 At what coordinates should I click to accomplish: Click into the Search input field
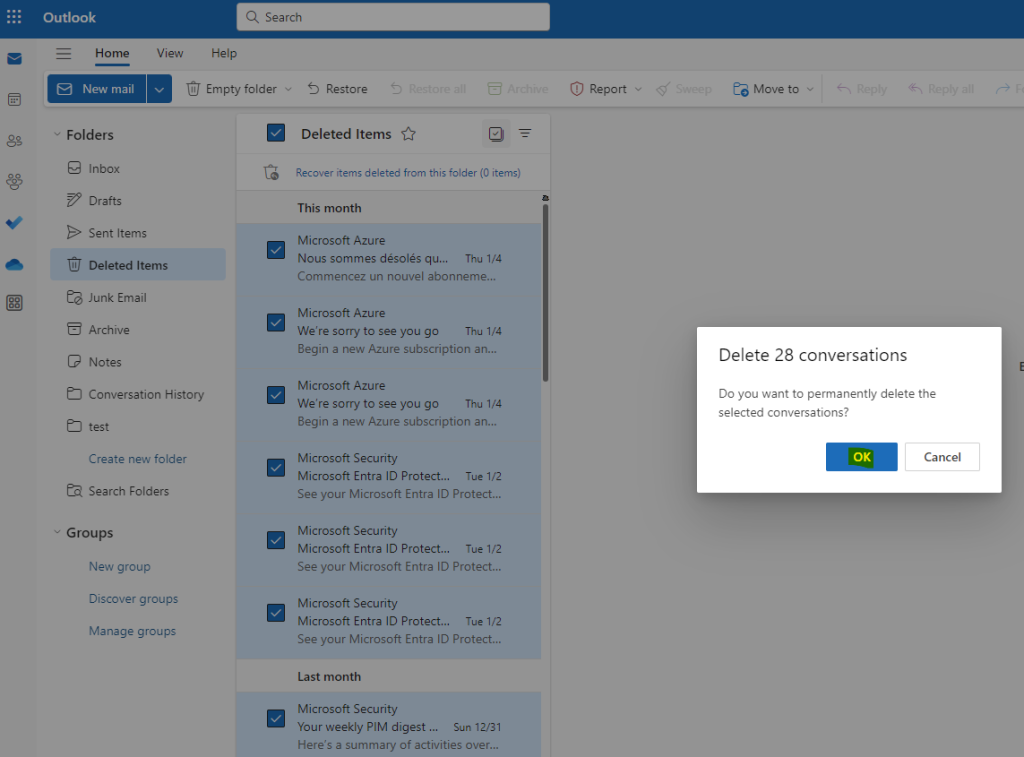click(393, 17)
